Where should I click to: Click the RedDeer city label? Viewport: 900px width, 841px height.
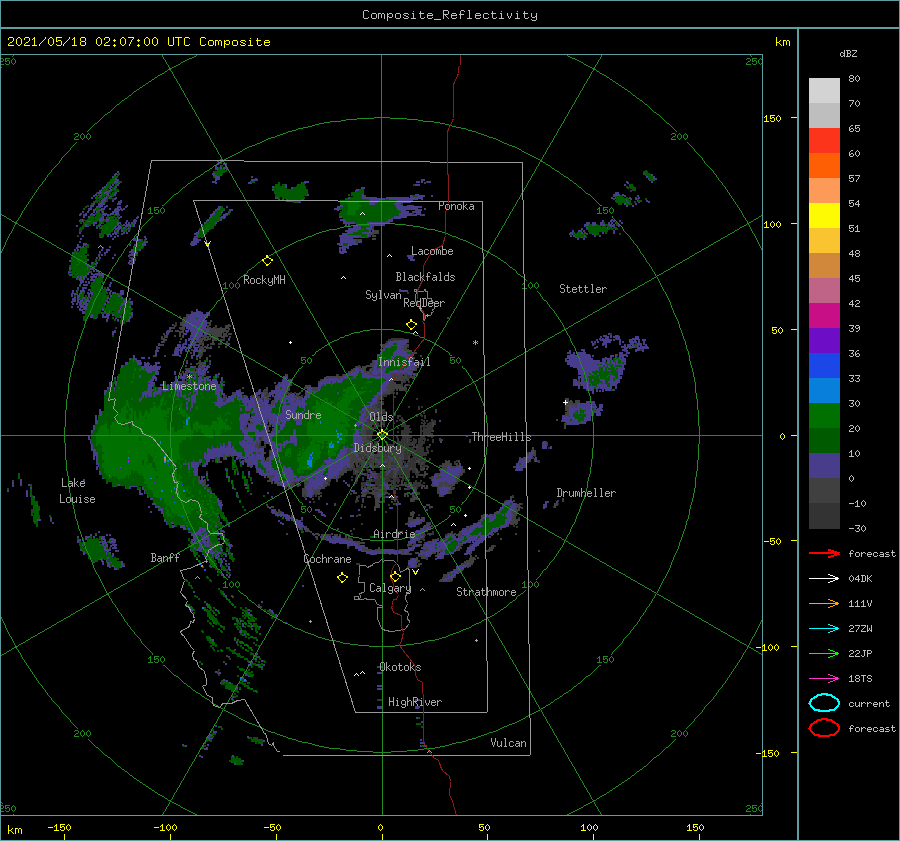424,303
